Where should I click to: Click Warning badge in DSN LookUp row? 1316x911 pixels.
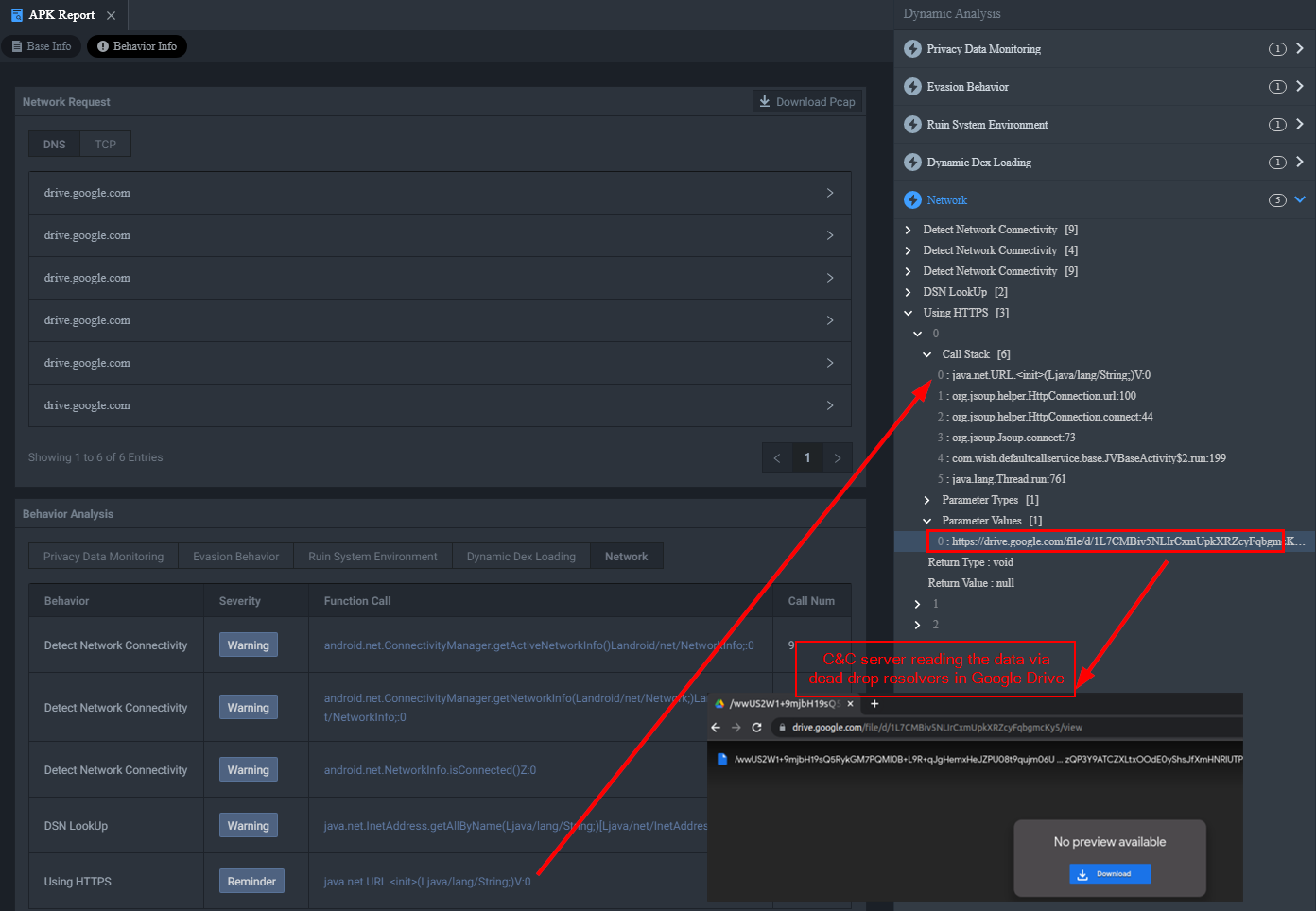tap(249, 826)
